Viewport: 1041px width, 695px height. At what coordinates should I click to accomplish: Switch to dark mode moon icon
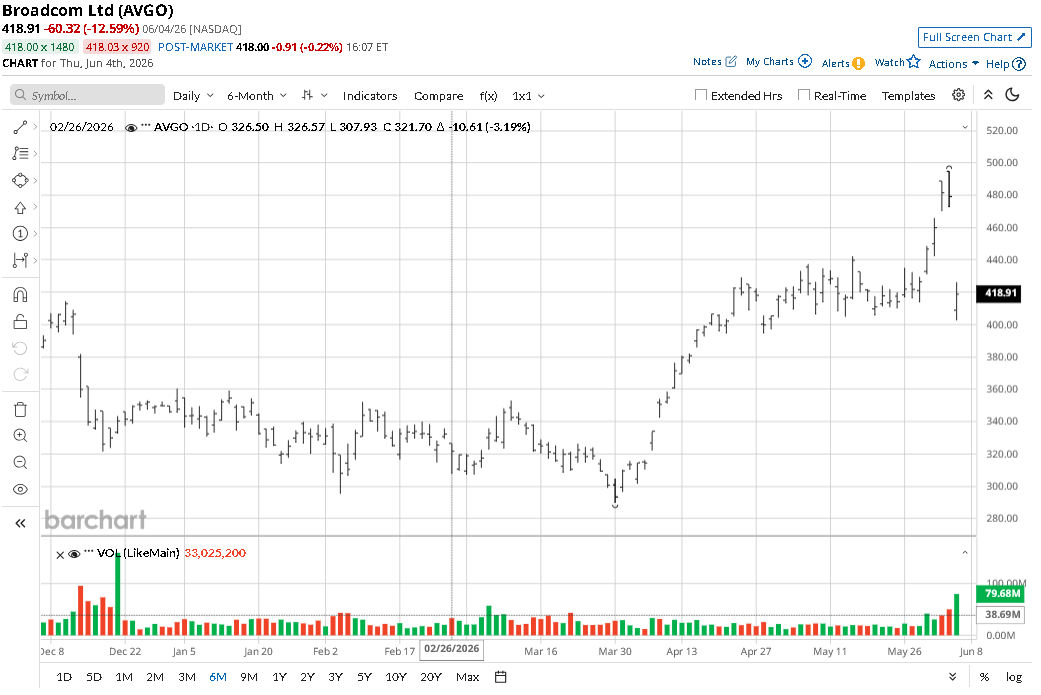(1012, 95)
